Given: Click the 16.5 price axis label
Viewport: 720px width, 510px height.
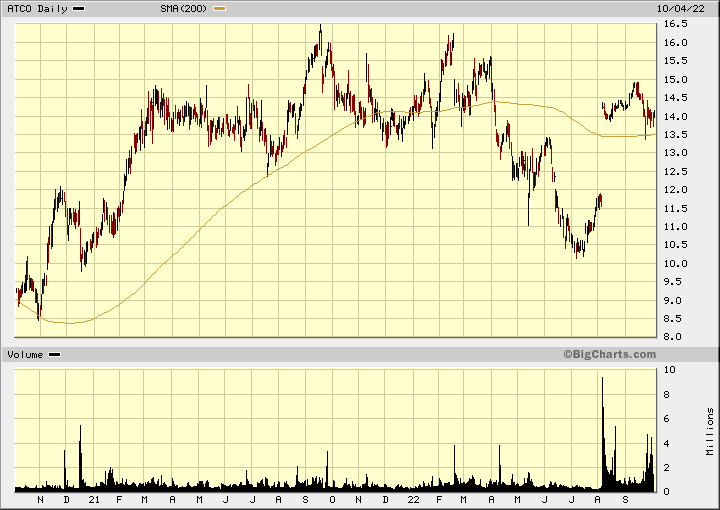Looking at the screenshot, I should 676,24.
